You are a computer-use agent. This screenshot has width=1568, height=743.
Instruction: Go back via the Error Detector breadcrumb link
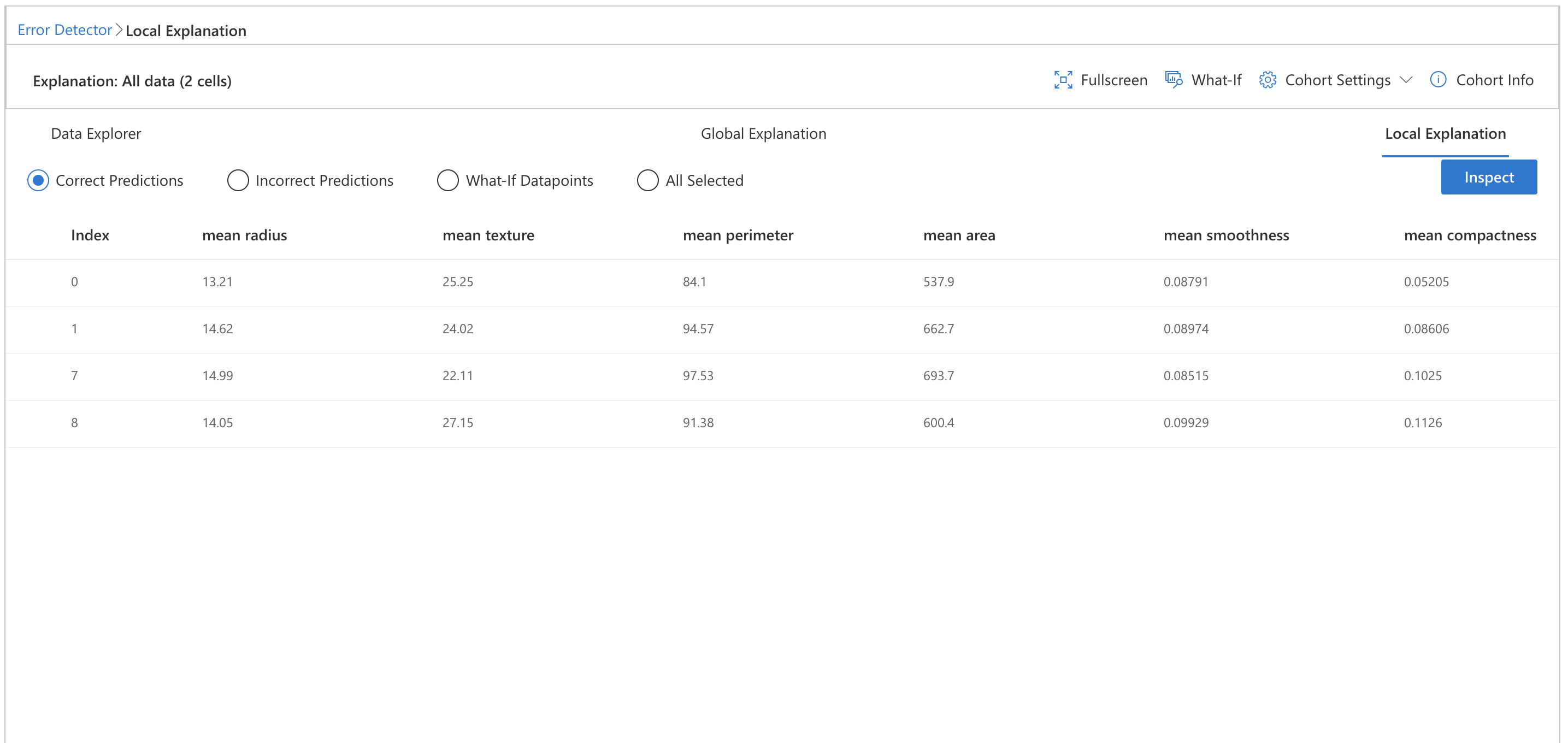tap(63, 29)
